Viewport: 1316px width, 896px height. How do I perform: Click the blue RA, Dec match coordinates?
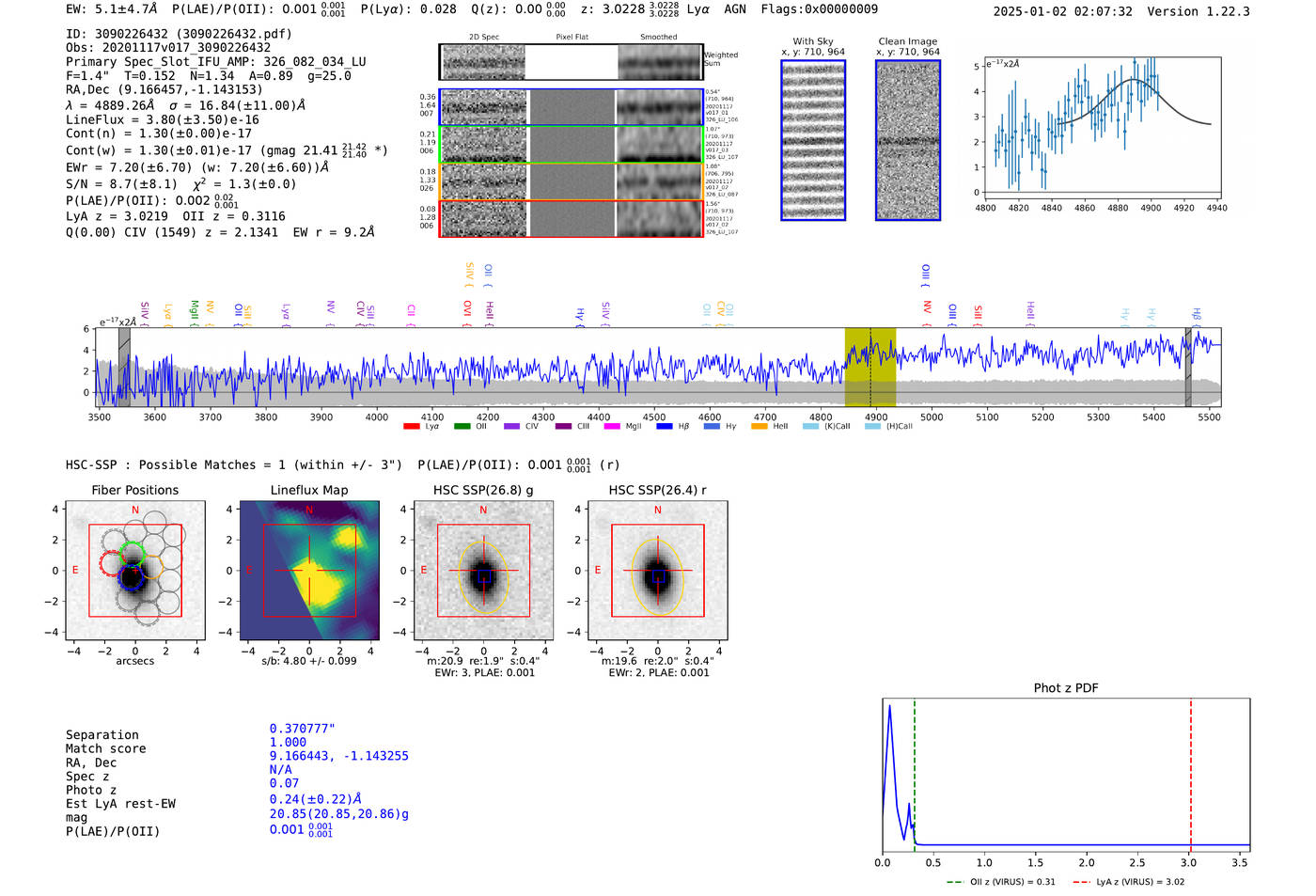pos(338,756)
